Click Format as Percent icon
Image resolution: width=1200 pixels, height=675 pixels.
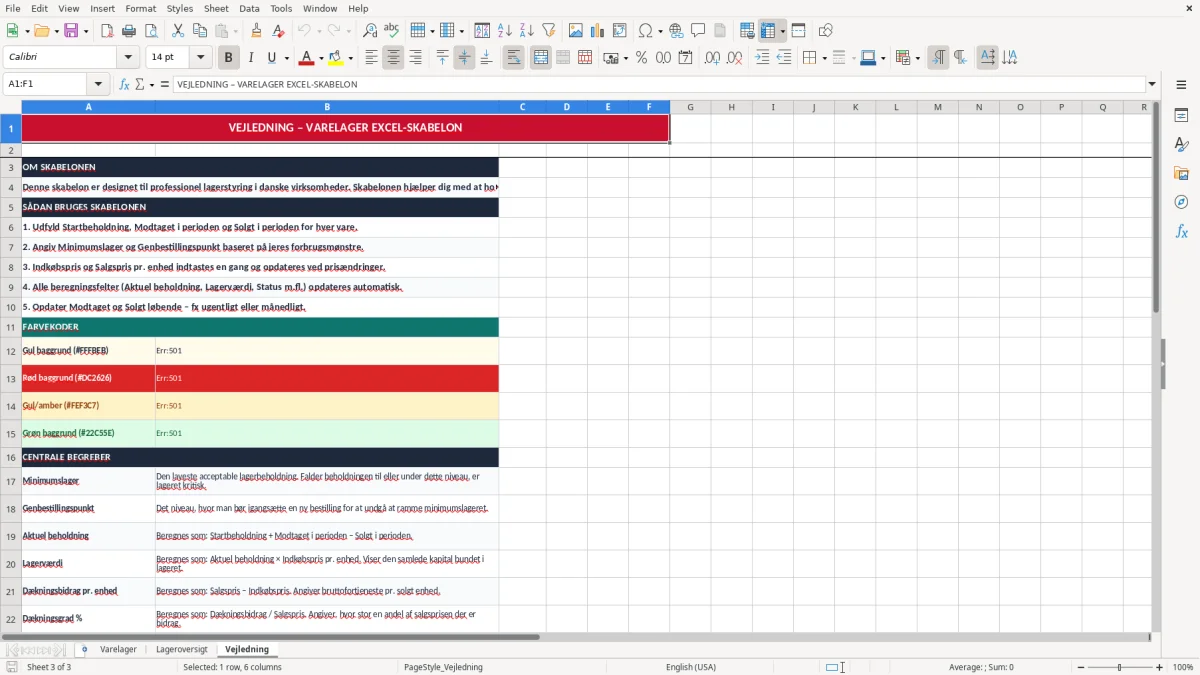[x=641, y=58]
